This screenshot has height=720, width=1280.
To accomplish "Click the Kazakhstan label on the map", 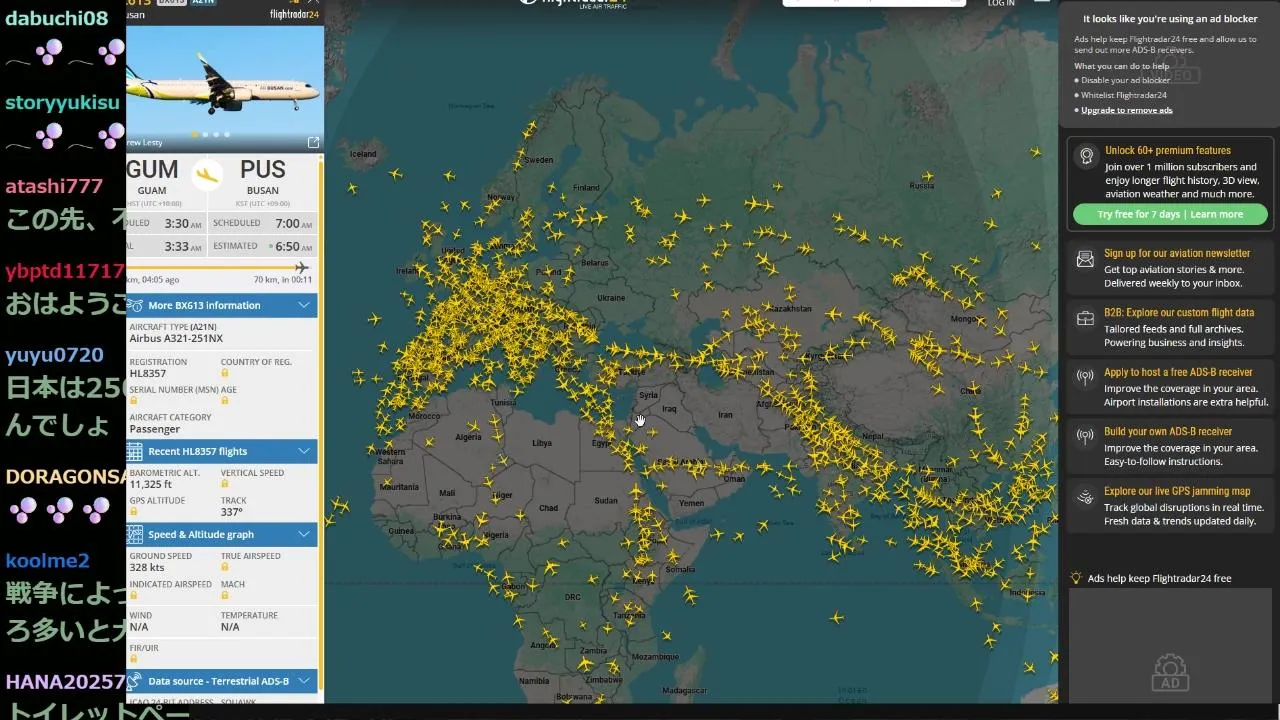I will click(x=792, y=309).
